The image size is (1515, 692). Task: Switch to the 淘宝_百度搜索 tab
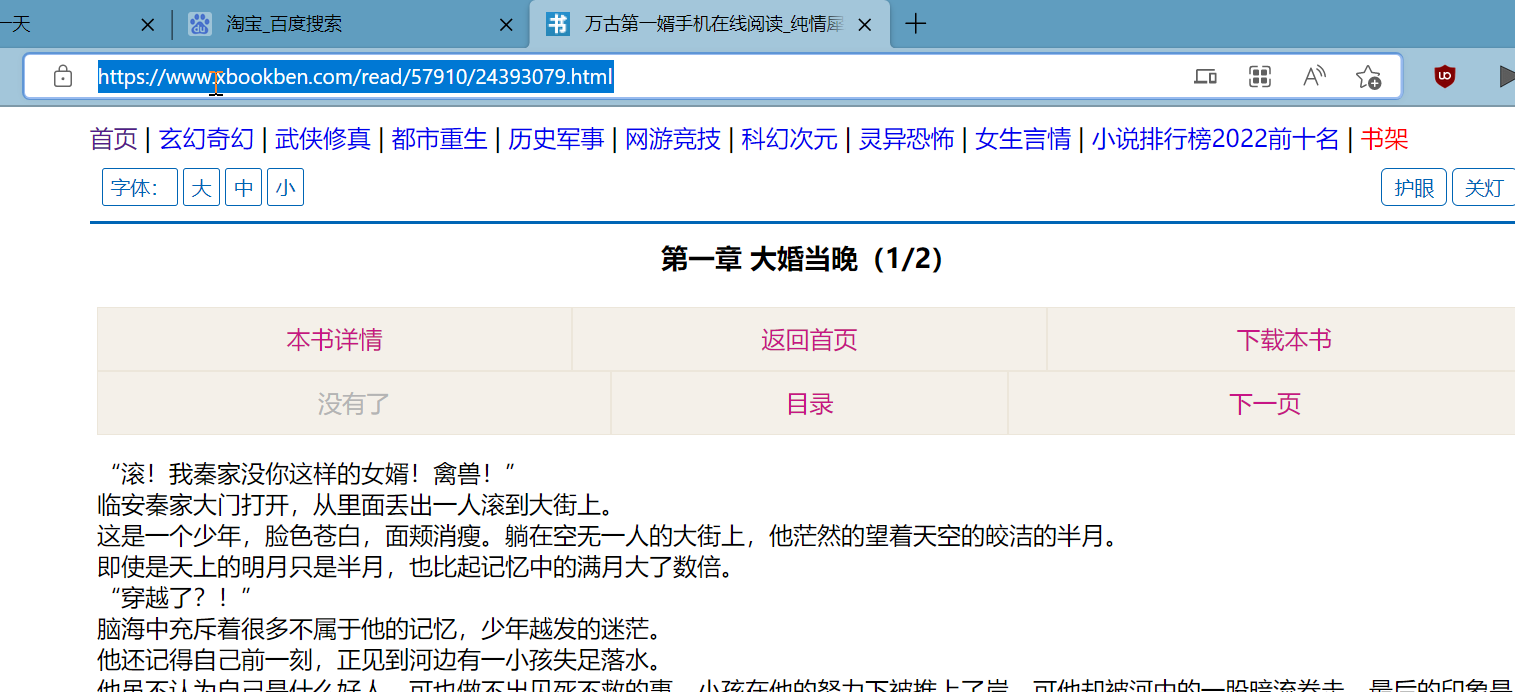[x=352, y=24]
